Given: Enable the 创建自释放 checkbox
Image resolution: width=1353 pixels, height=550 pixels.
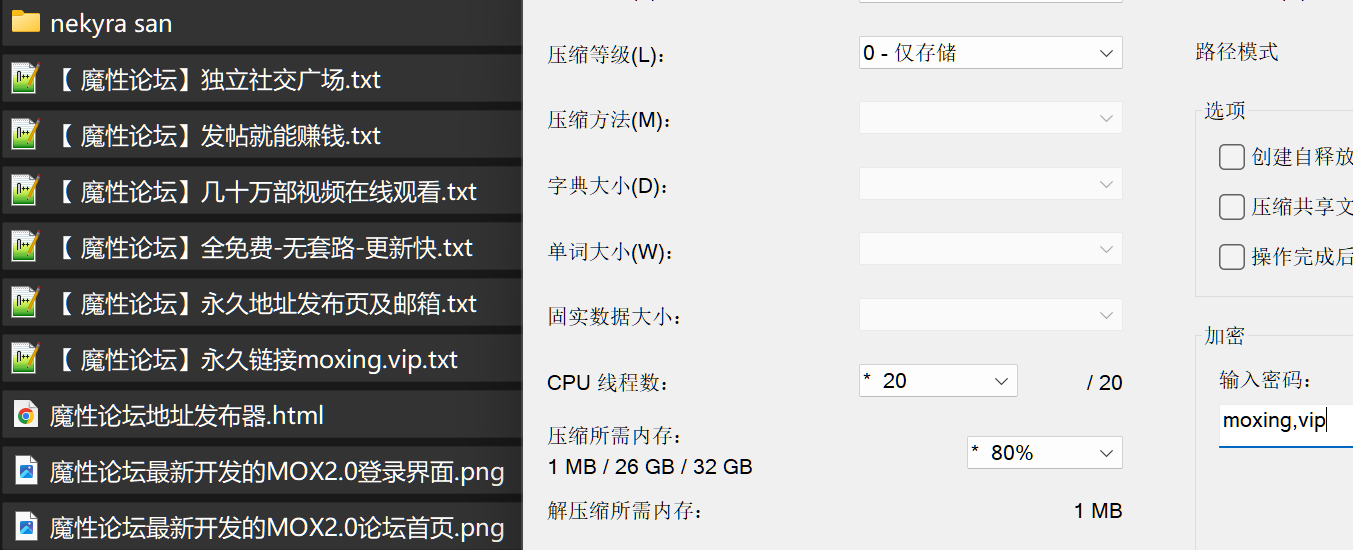Looking at the screenshot, I should 1232,157.
